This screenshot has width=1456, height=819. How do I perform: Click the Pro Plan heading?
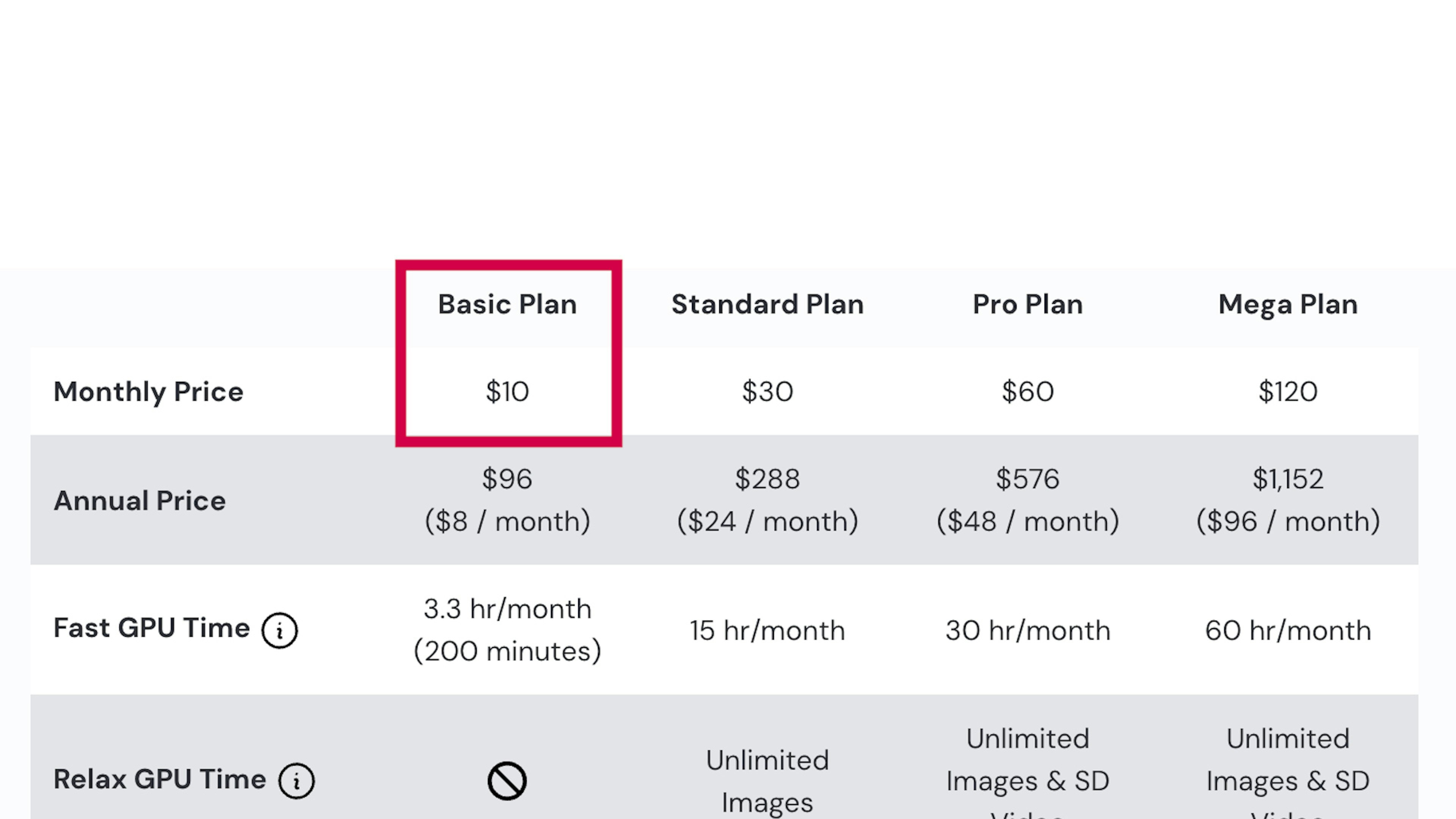[1027, 304]
